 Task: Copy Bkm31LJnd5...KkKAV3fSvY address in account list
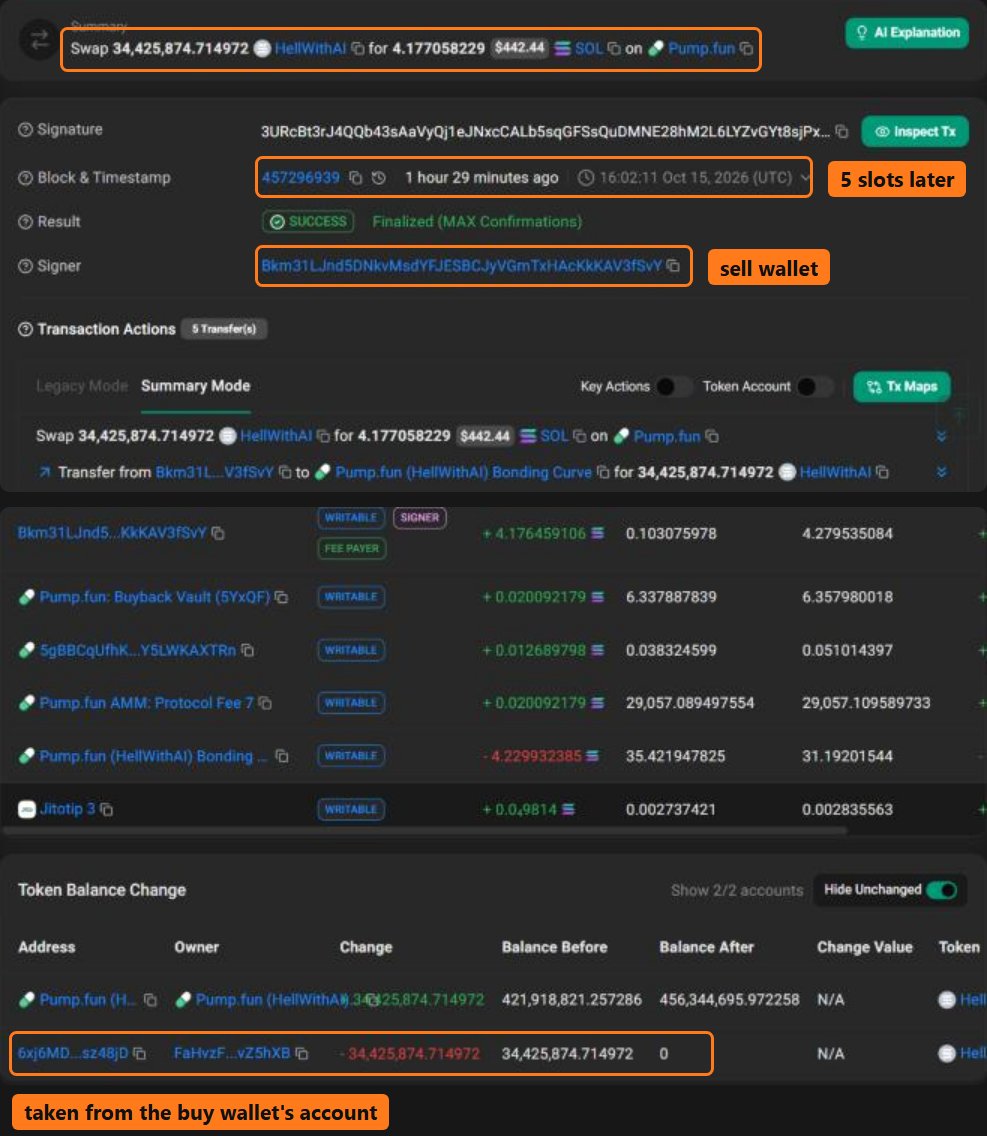(217, 533)
